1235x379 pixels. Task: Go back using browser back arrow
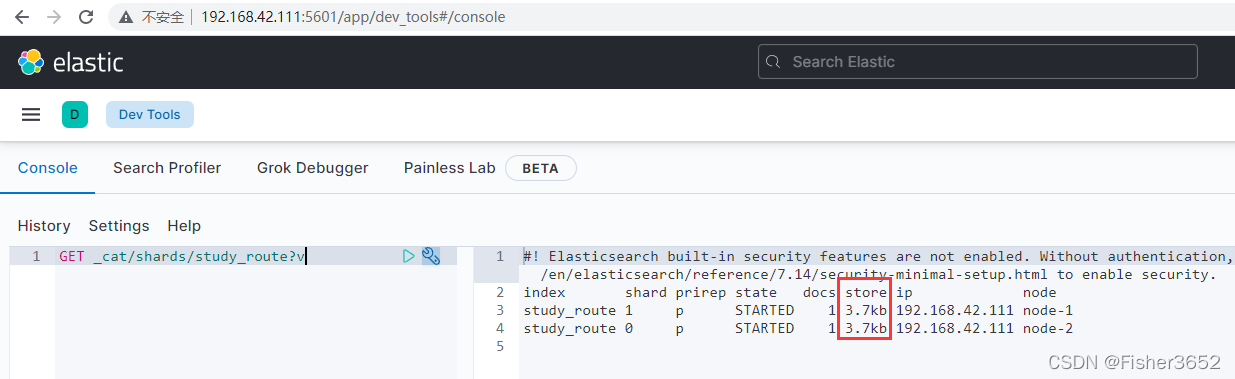[22, 17]
